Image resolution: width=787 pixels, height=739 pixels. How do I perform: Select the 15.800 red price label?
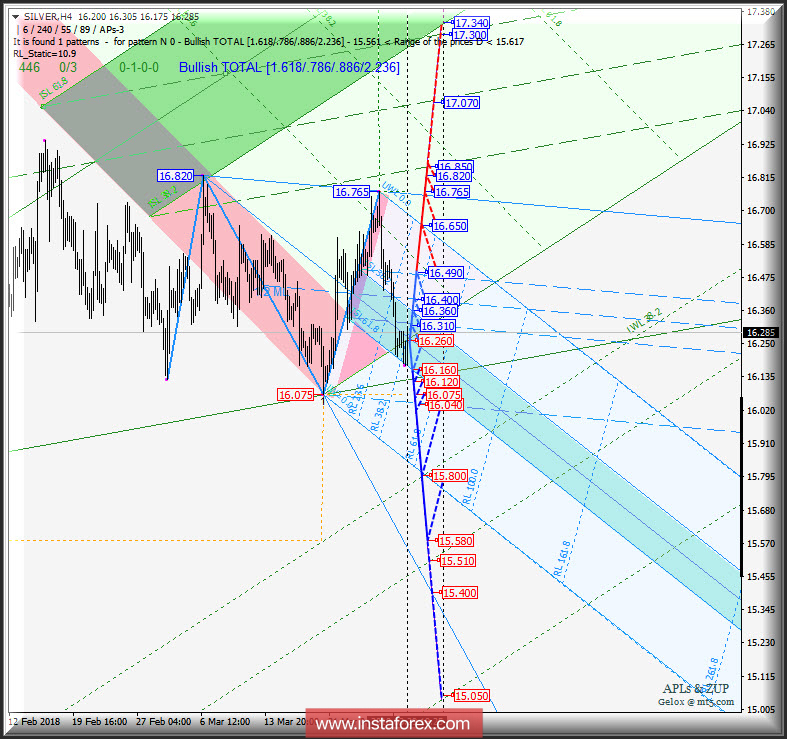click(x=450, y=475)
